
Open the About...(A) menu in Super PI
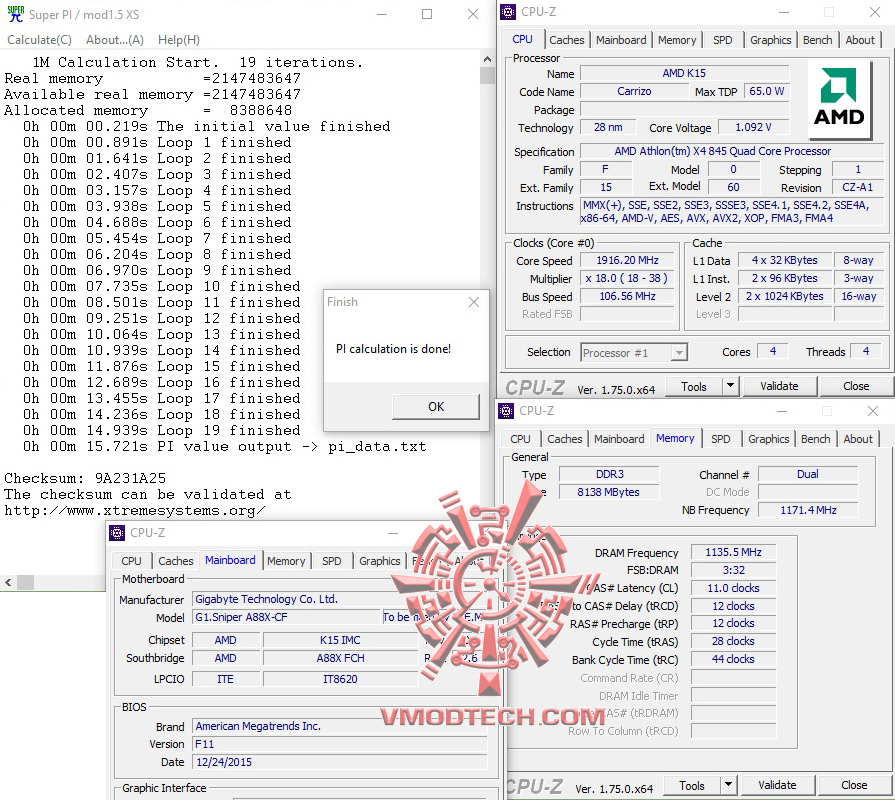(x=115, y=40)
